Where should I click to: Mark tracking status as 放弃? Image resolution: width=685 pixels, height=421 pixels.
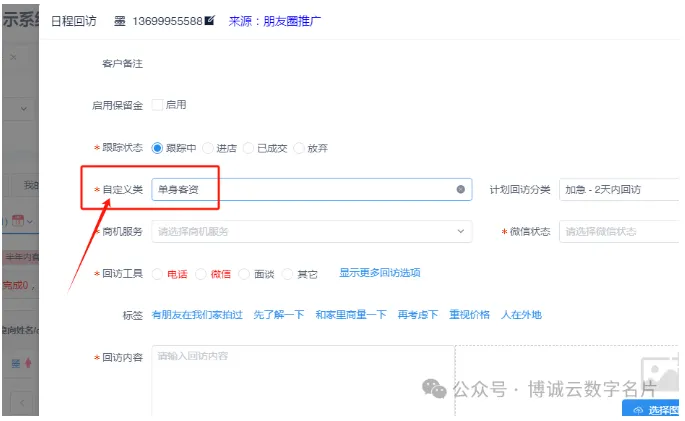click(298, 148)
